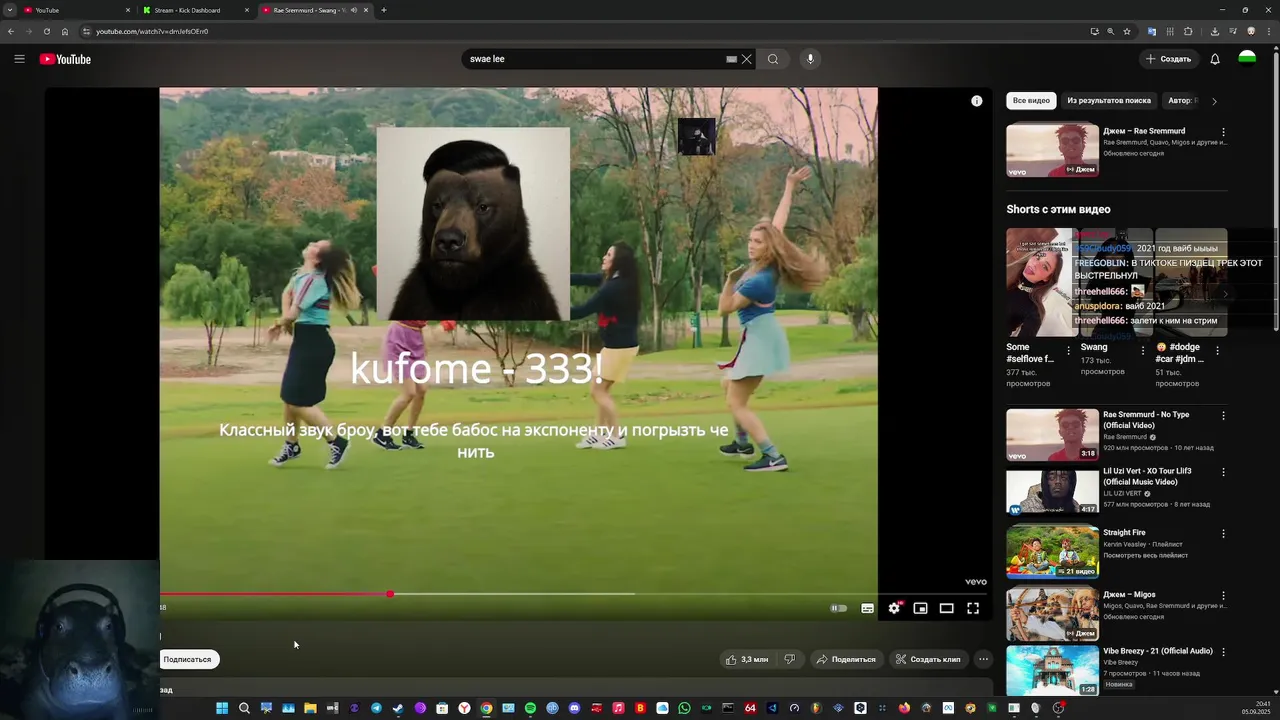Open Spotify from the taskbar
The width and height of the screenshot is (1280, 720).
click(x=530, y=708)
